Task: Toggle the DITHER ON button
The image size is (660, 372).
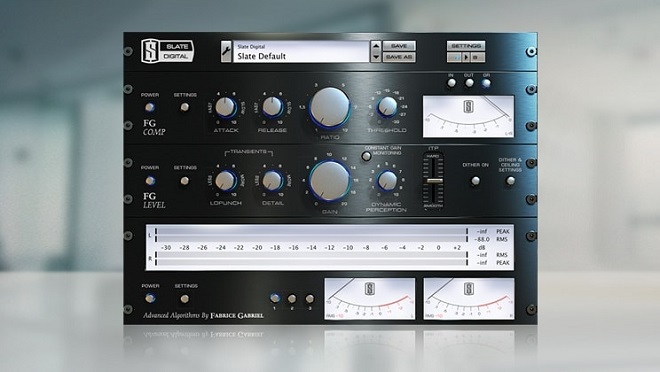Action: point(475,181)
